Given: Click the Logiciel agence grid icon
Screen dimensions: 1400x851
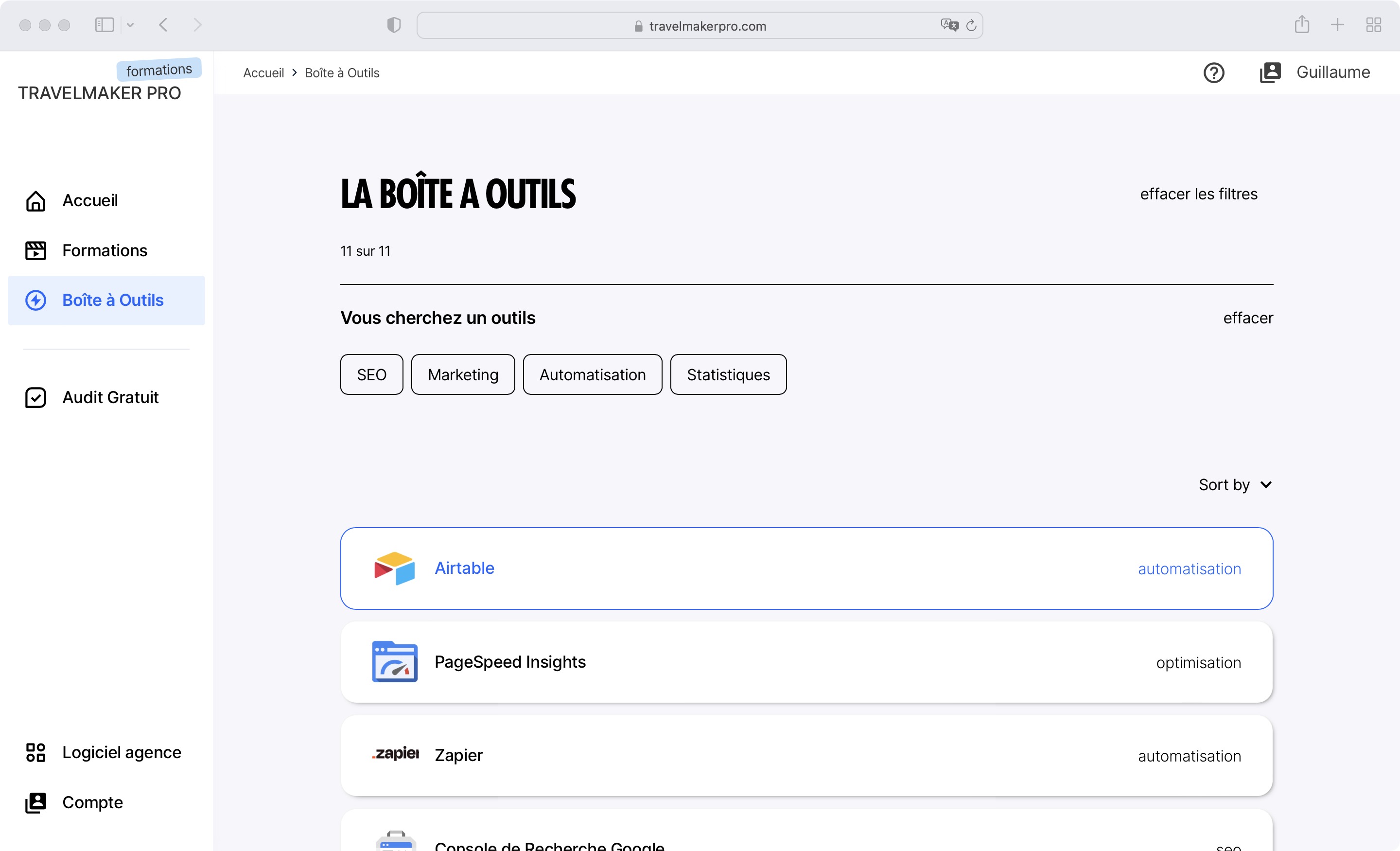Looking at the screenshot, I should tap(36, 752).
